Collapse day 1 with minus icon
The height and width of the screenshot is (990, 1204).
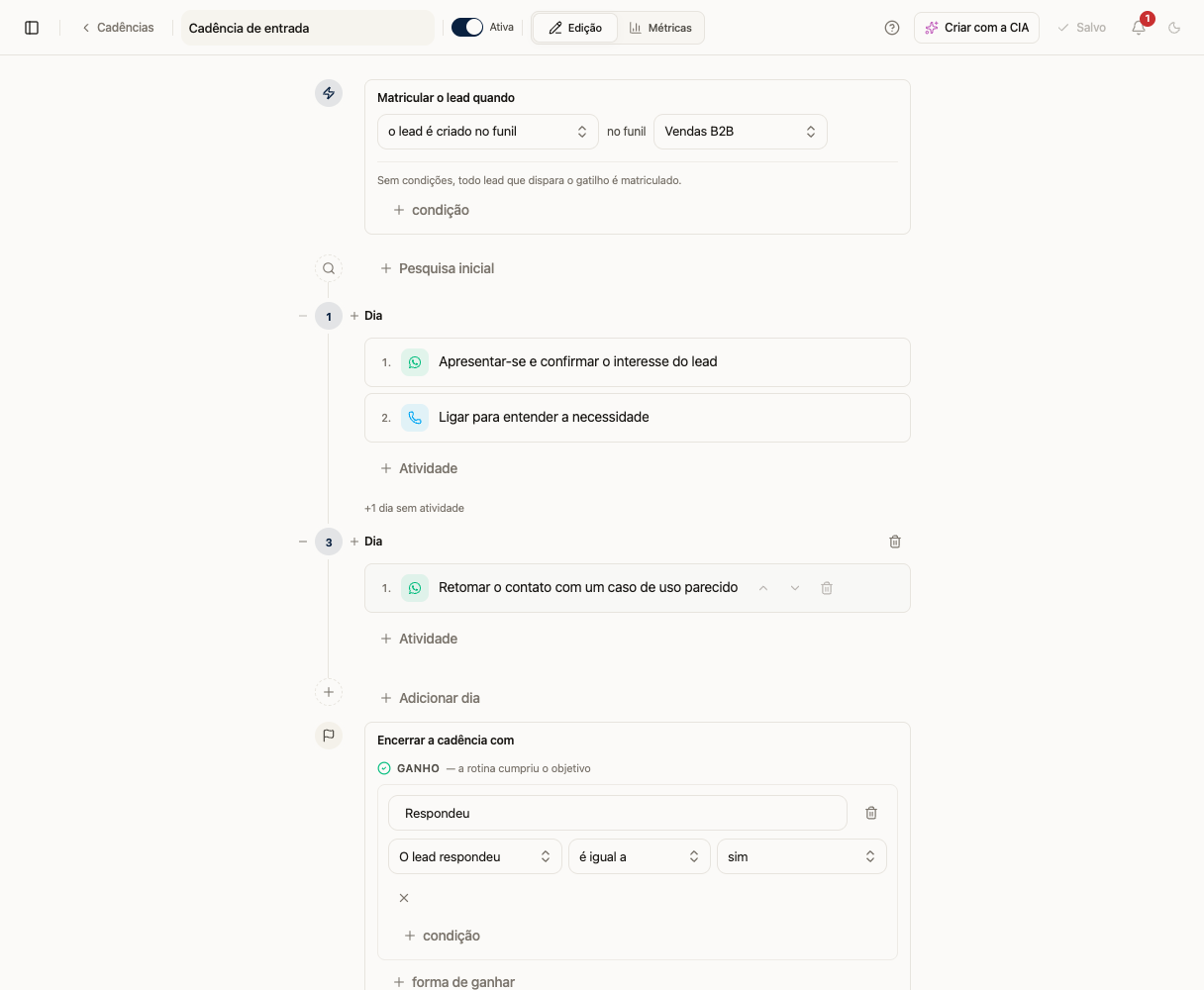(x=303, y=316)
